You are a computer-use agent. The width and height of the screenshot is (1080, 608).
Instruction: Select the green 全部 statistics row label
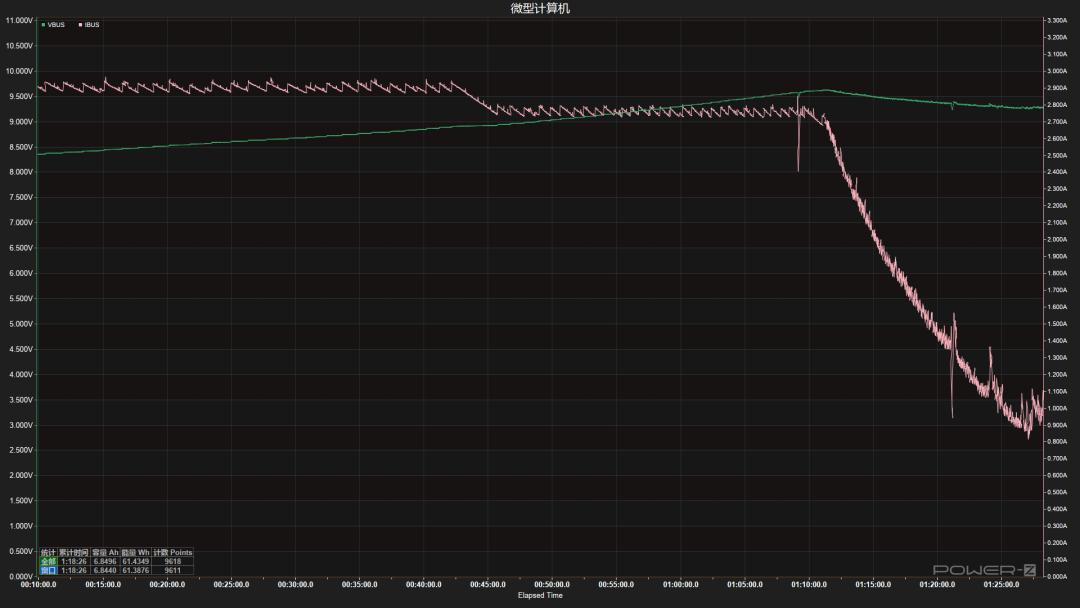[x=48, y=561]
